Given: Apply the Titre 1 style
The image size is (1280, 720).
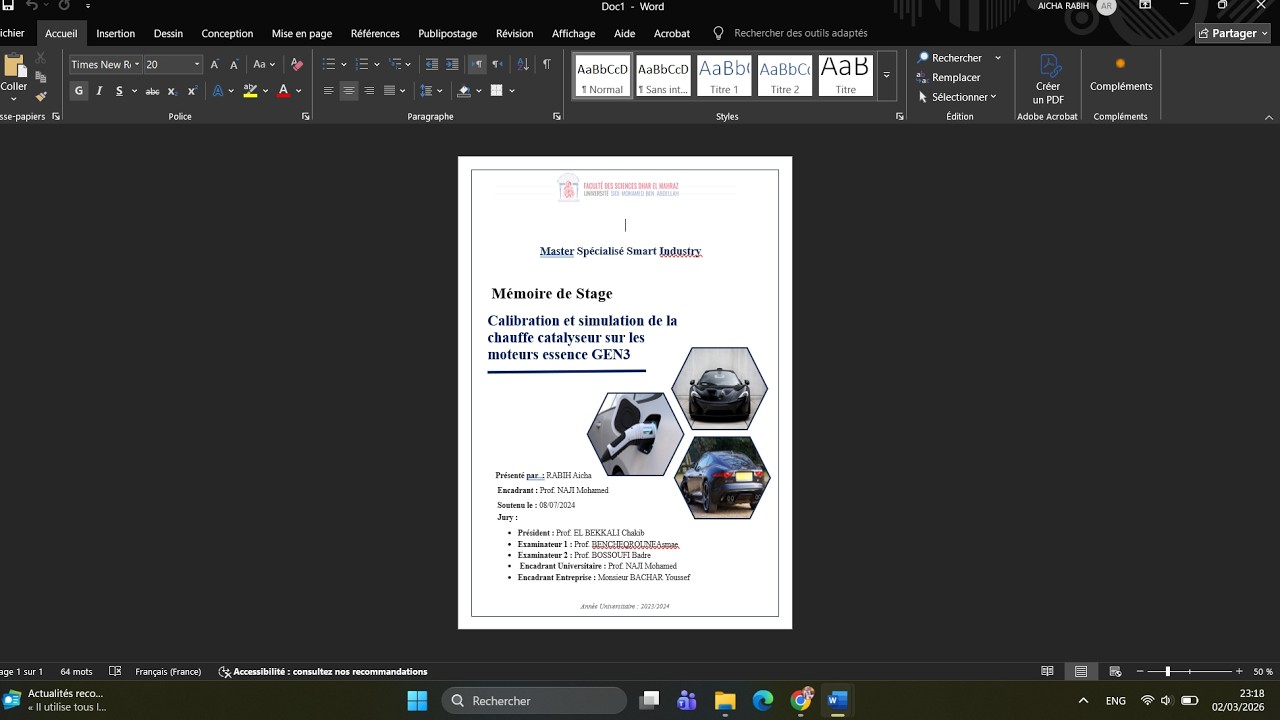Looking at the screenshot, I should 724,76.
